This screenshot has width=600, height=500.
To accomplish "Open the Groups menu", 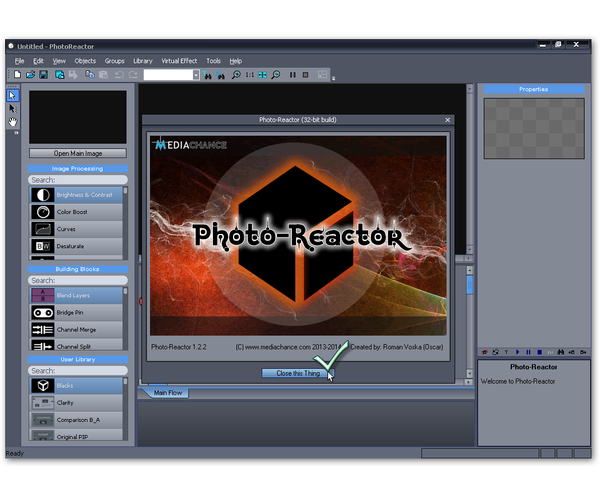I will [114, 61].
